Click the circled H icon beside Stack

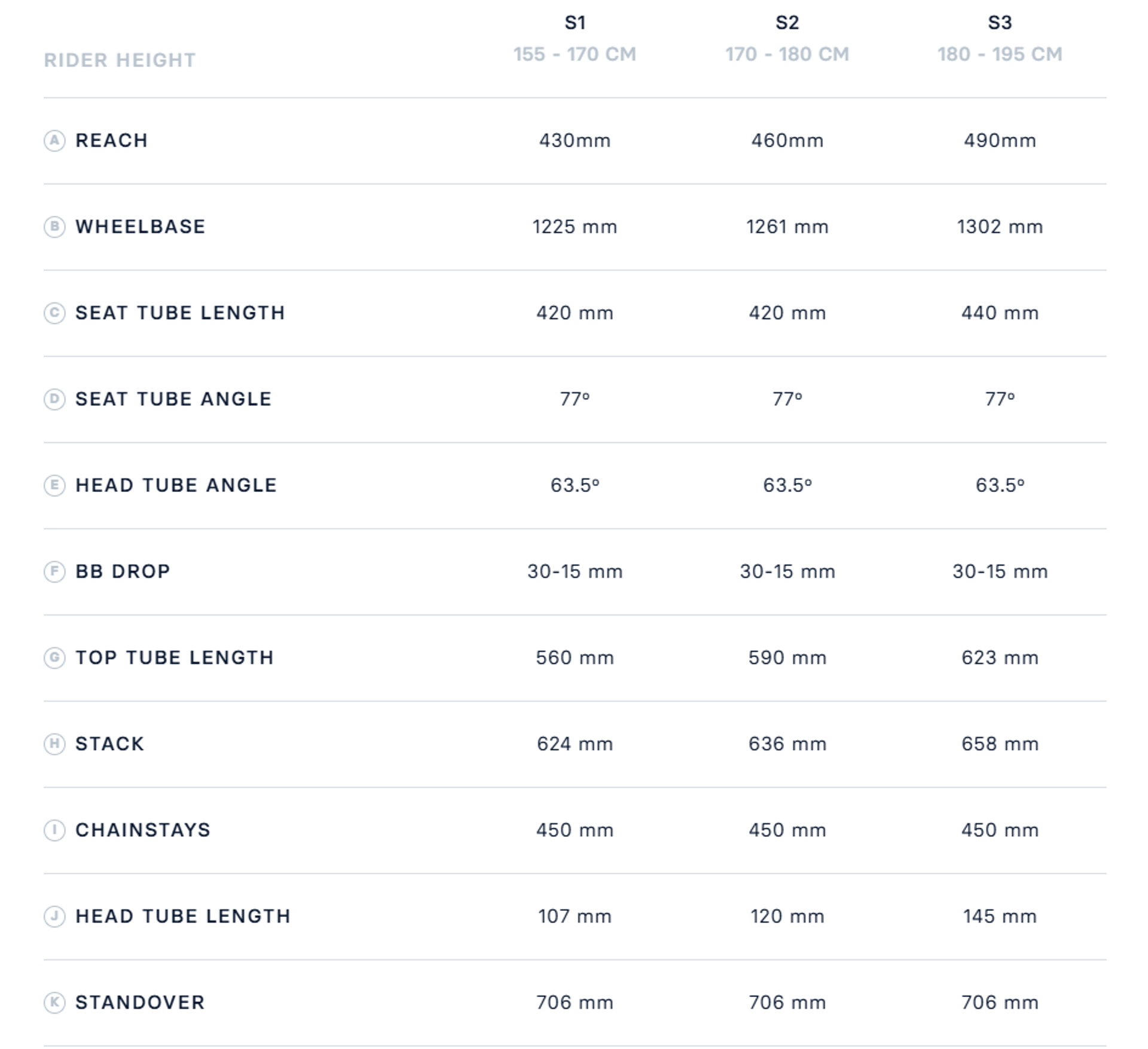(54, 744)
